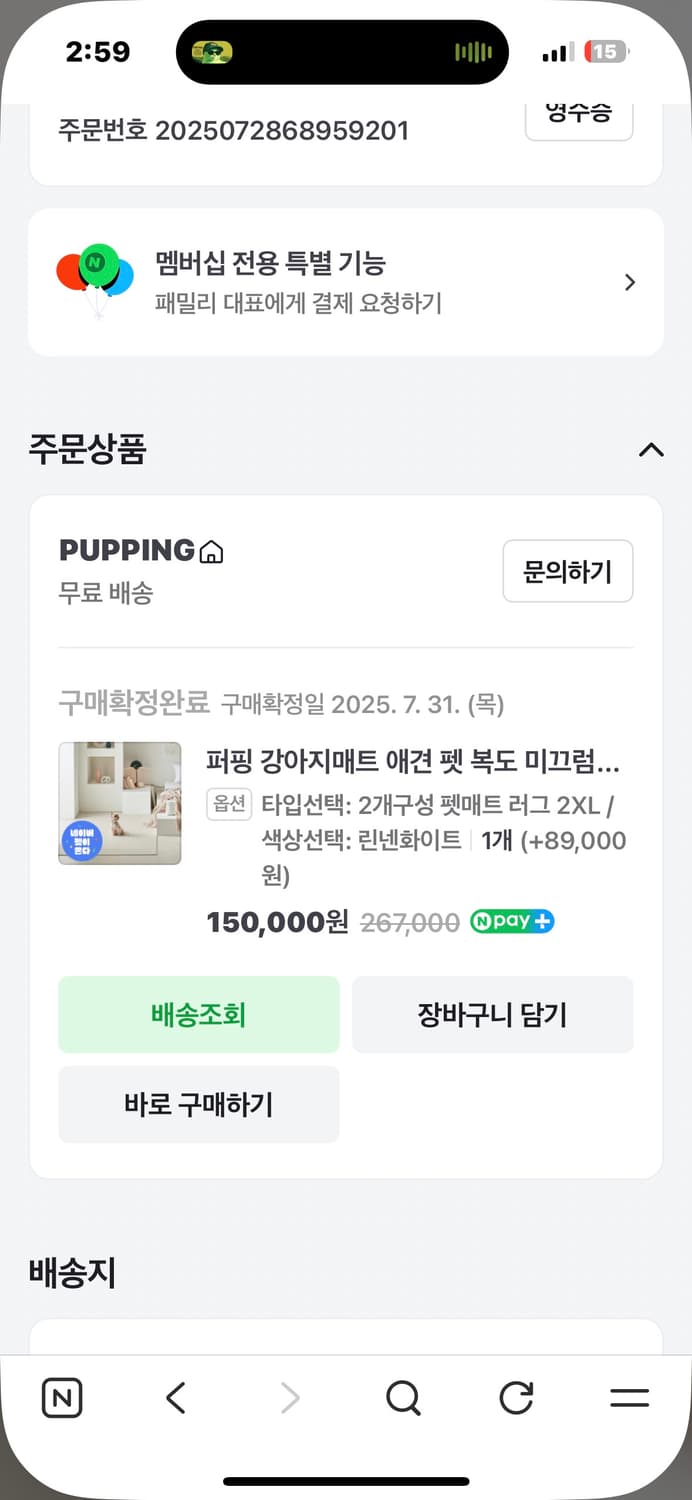Viewport: 692px width, 1500px height.
Task: Tap 바로 구매하기 to buy now
Action: point(198,1104)
